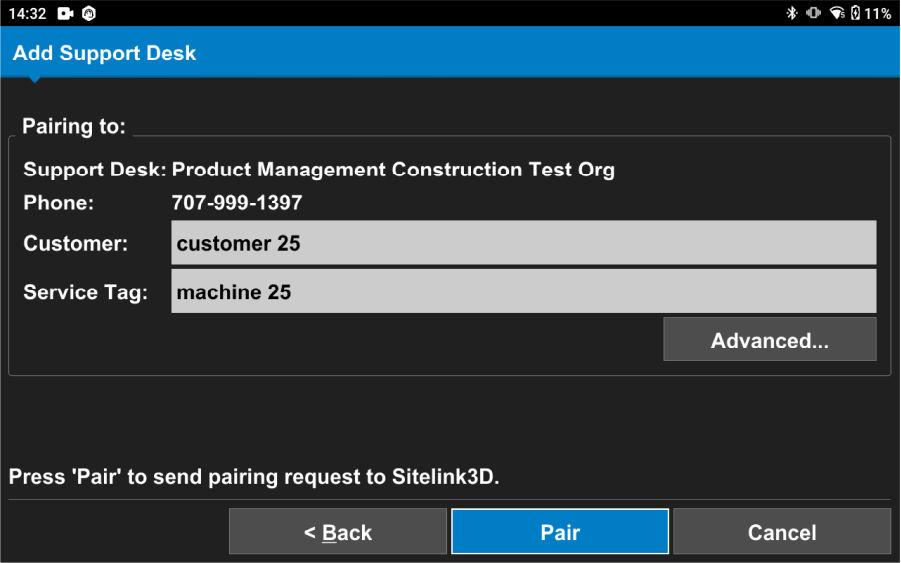This screenshot has height=563, width=901.
Task: Tap the screen recording camera icon
Action: pyautogui.click(x=66, y=13)
